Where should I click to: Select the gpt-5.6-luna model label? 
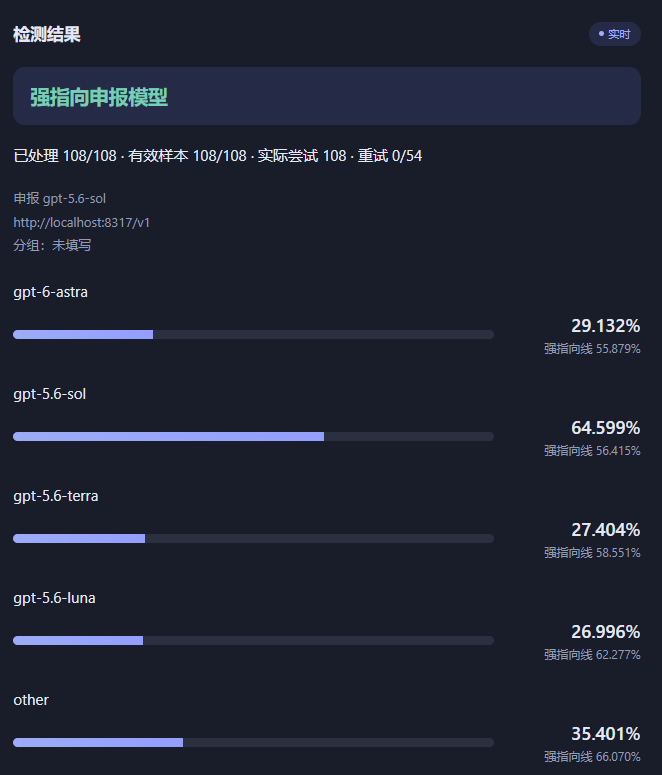[x=54, y=598]
